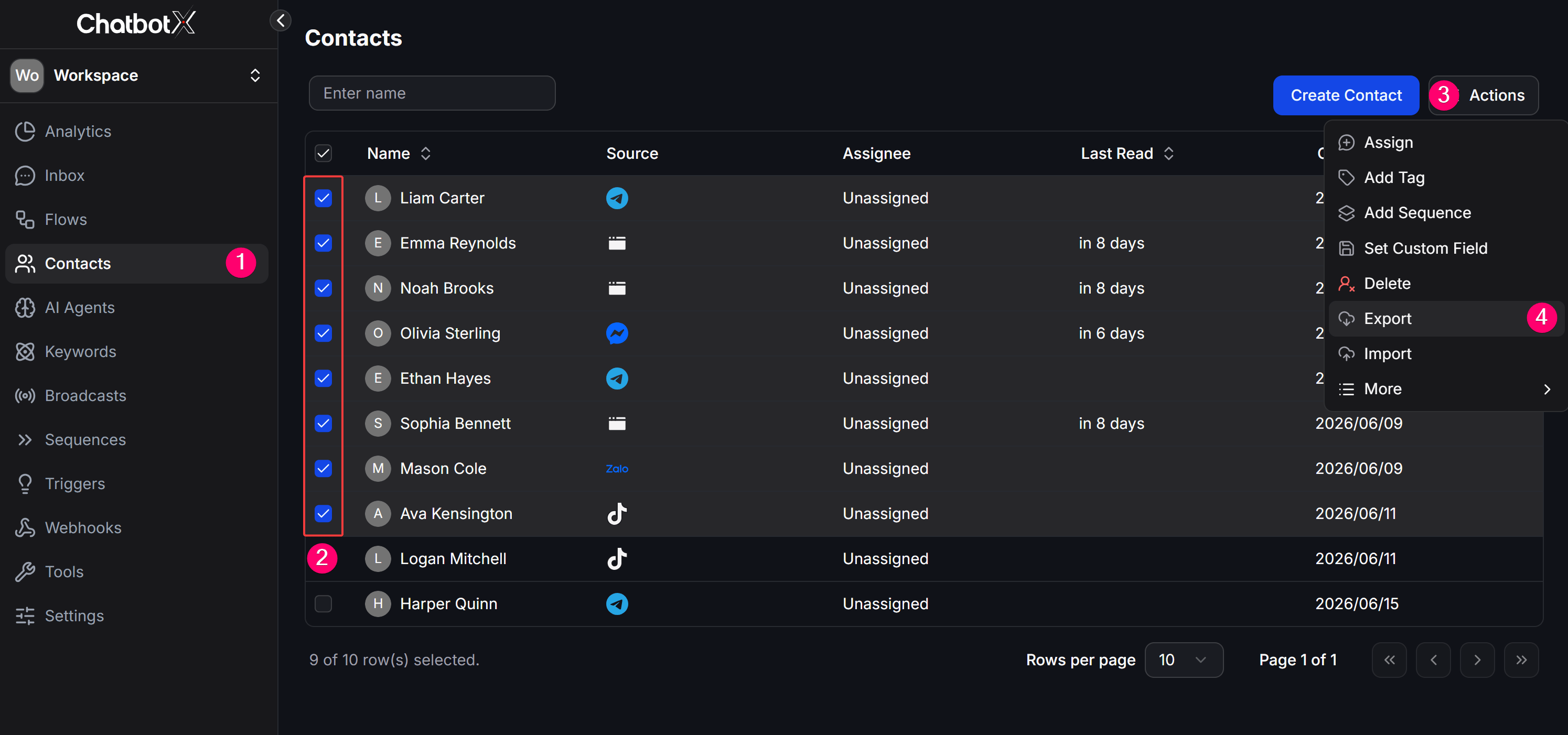Viewport: 1568px width, 735px height.
Task: Go to Flows via its sidebar icon
Action: (x=24, y=220)
